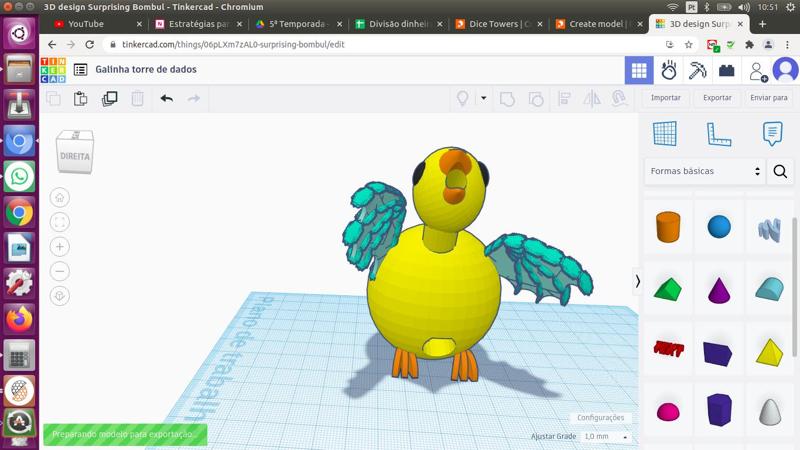Pick the teal round roof shape

pyautogui.click(x=769, y=289)
